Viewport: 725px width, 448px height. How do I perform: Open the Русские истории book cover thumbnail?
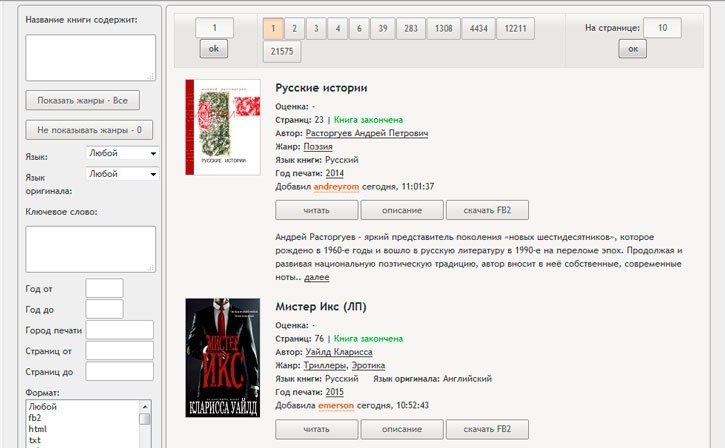(222, 128)
